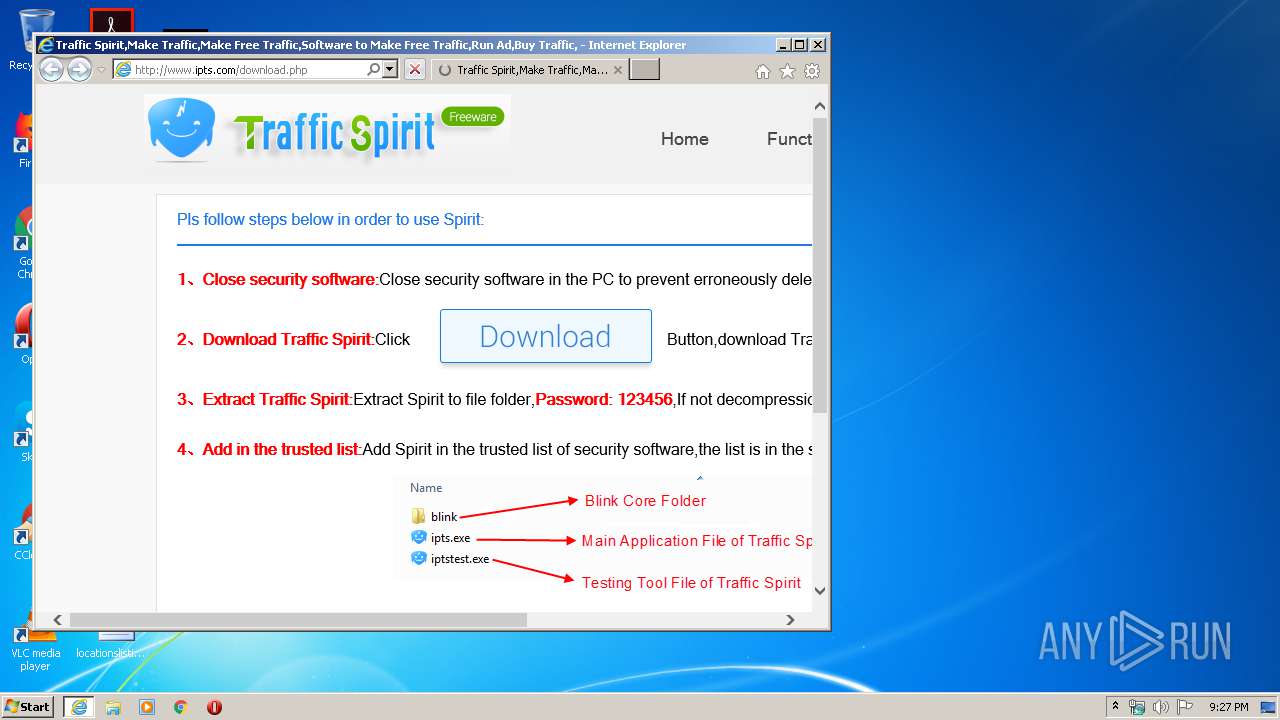1280x720 pixels.
Task: Click the vertical scrollbar up arrow
Action: (x=820, y=106)
